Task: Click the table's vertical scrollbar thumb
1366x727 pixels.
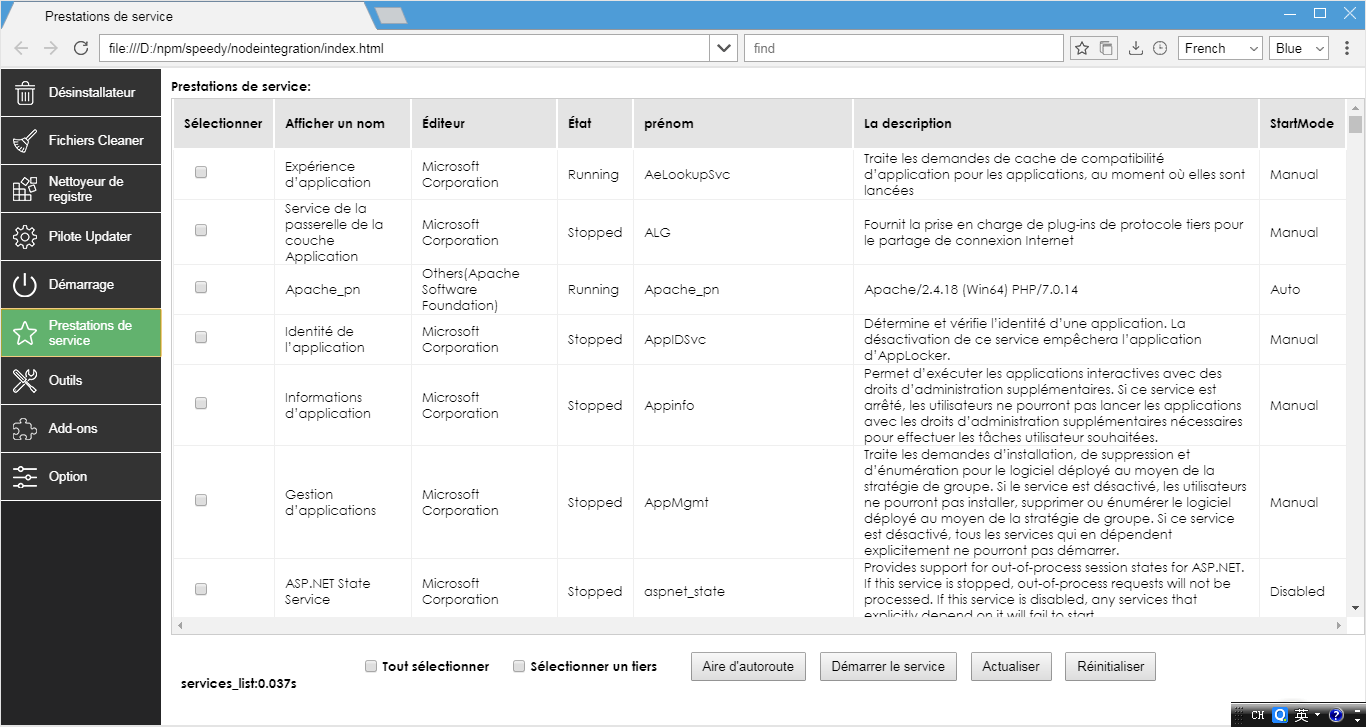Action: click(x=1355, y=124)
